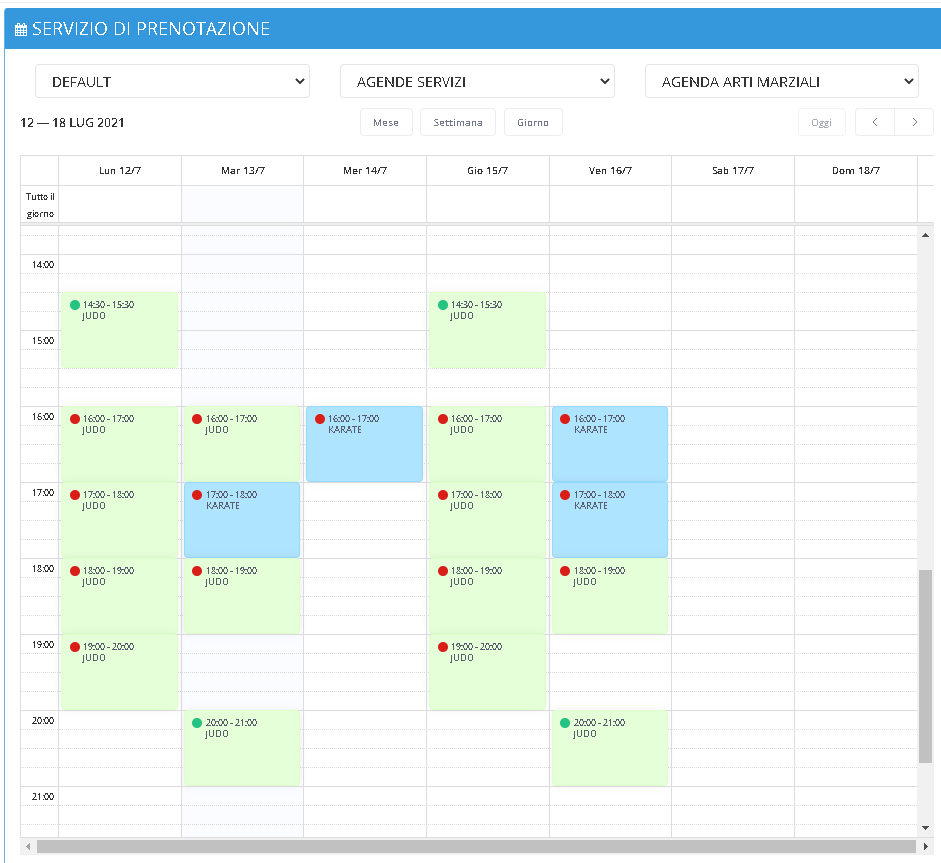Click red dot on Monday 19:00 Judo
Viewport: 941px width, 863px height.
tap(75, 647)
